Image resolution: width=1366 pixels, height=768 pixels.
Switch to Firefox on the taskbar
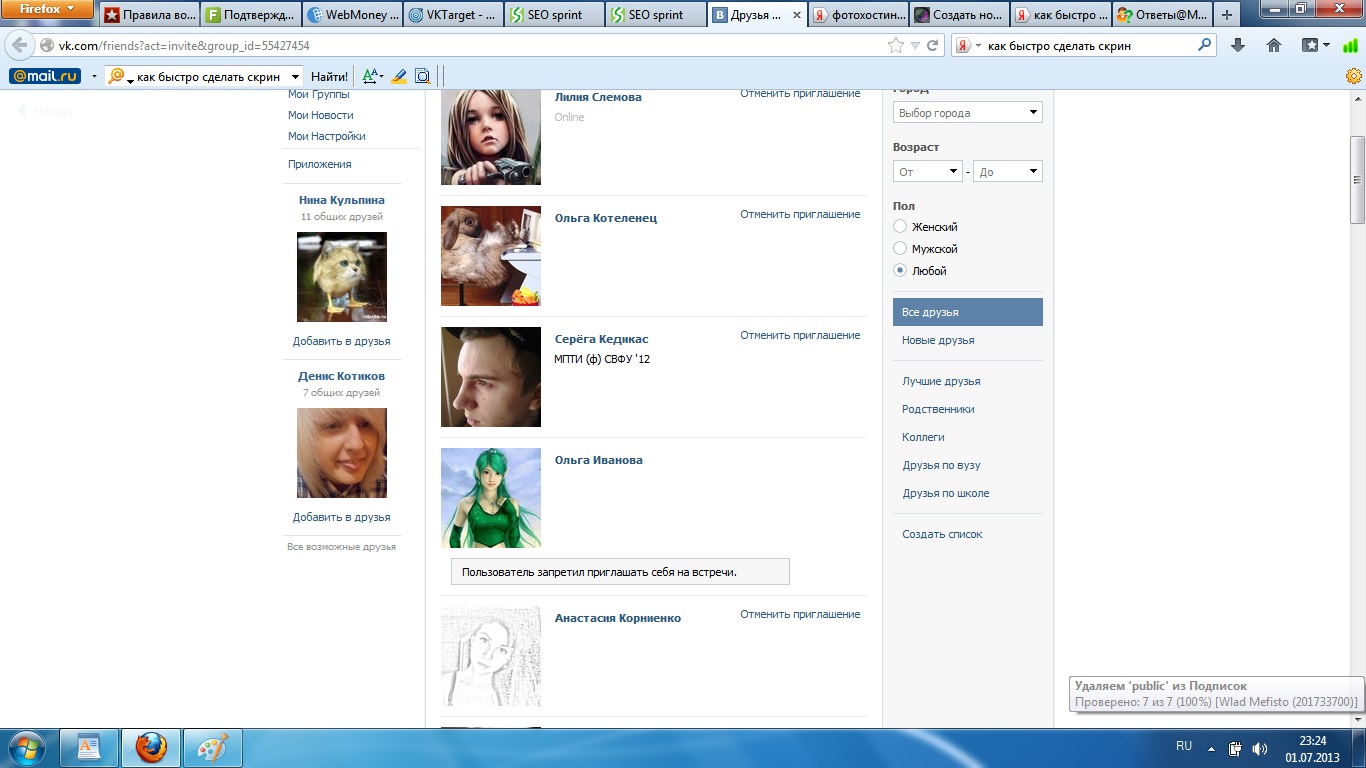[151, 748]
